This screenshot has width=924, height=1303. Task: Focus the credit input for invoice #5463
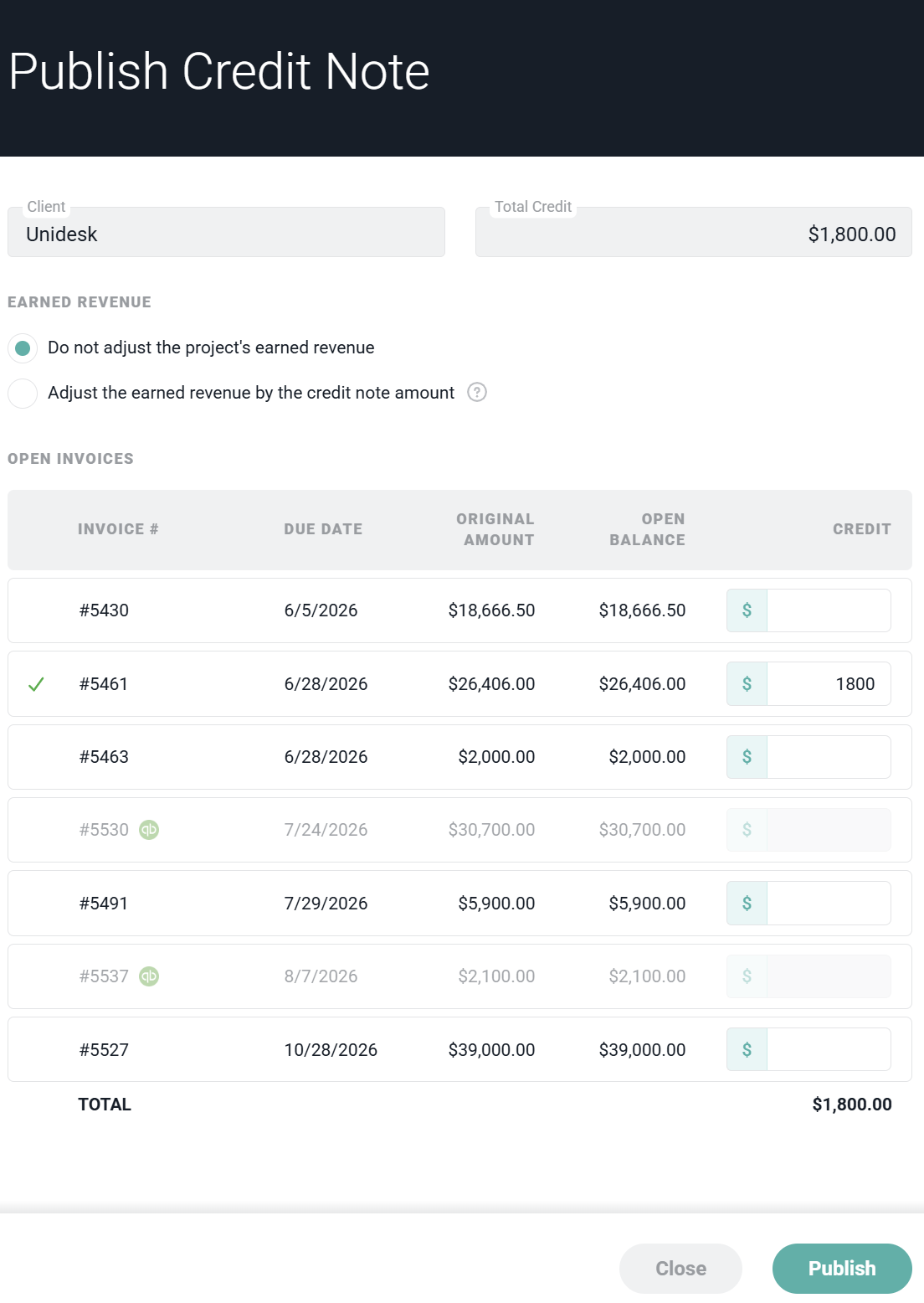pos(829,757)
